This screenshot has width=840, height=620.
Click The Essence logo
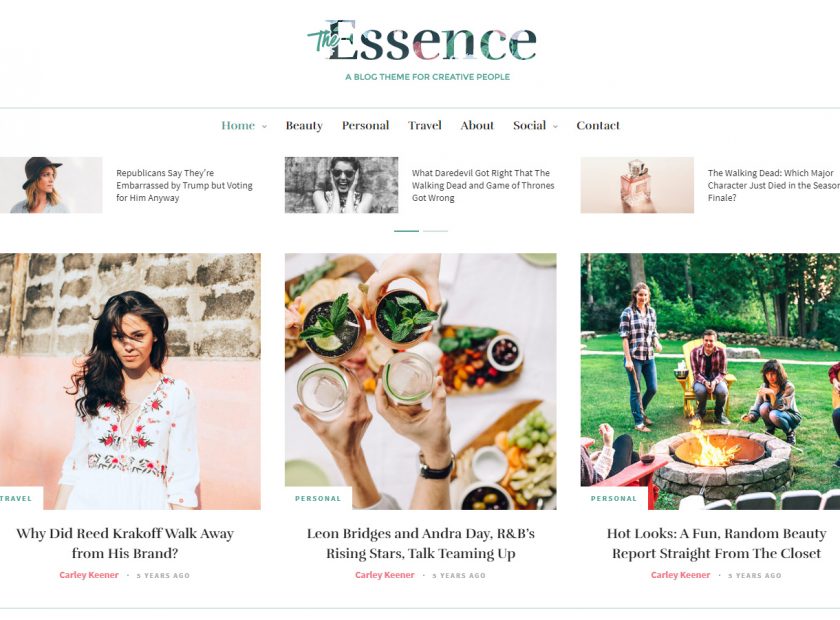[422, 41]
